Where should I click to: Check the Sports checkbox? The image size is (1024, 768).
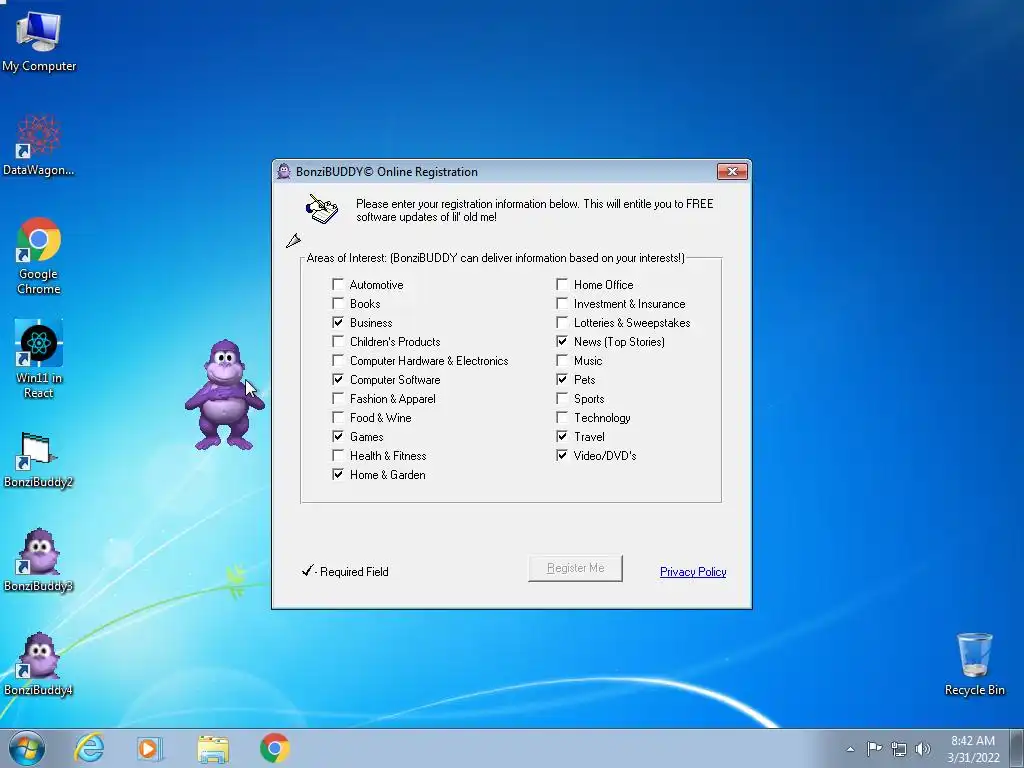pyautogui.click(x=562, y=398)
